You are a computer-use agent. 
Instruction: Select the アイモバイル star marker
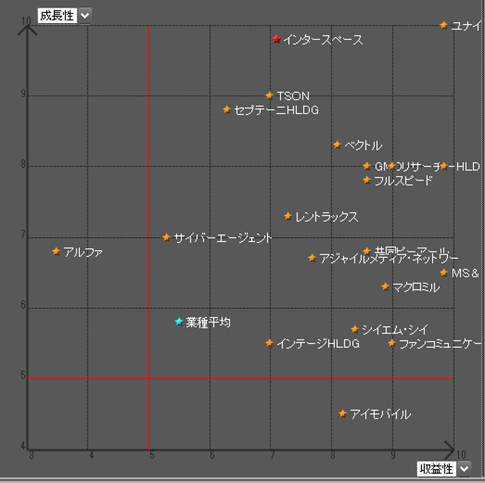pos(343,414)
